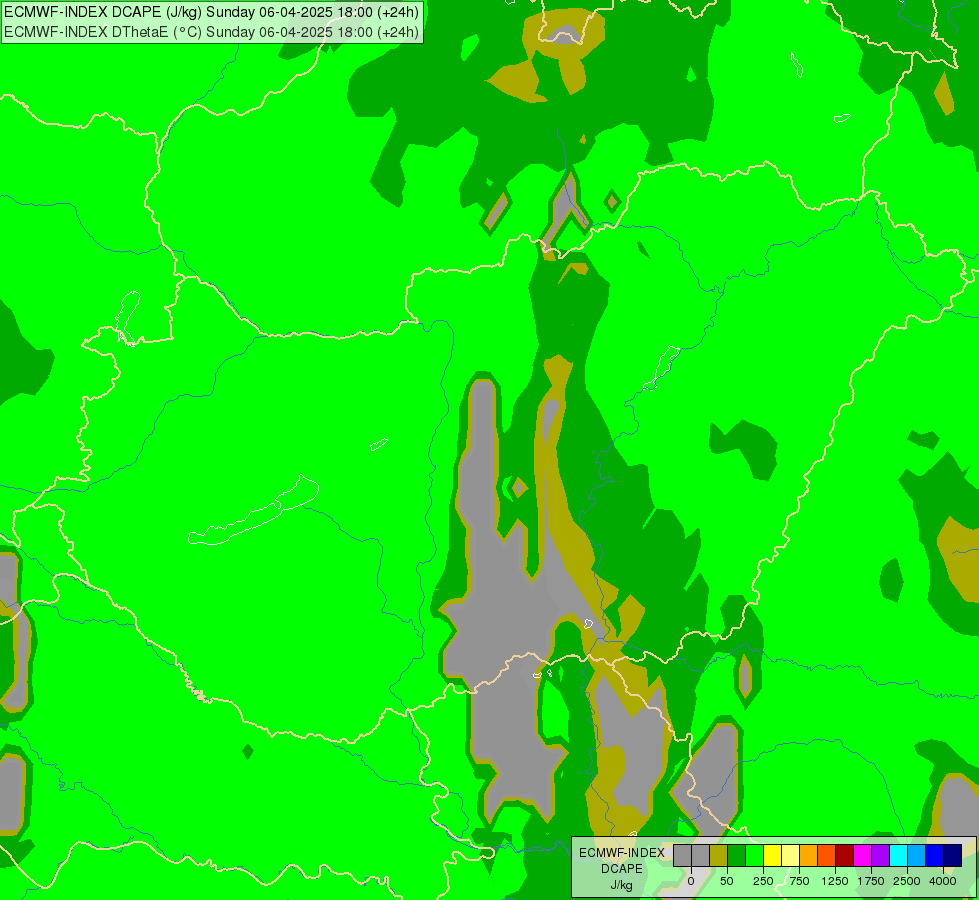This screenshot has width=979, height=900.
Task: Click the bright green legend swatch
Action: 754,856
